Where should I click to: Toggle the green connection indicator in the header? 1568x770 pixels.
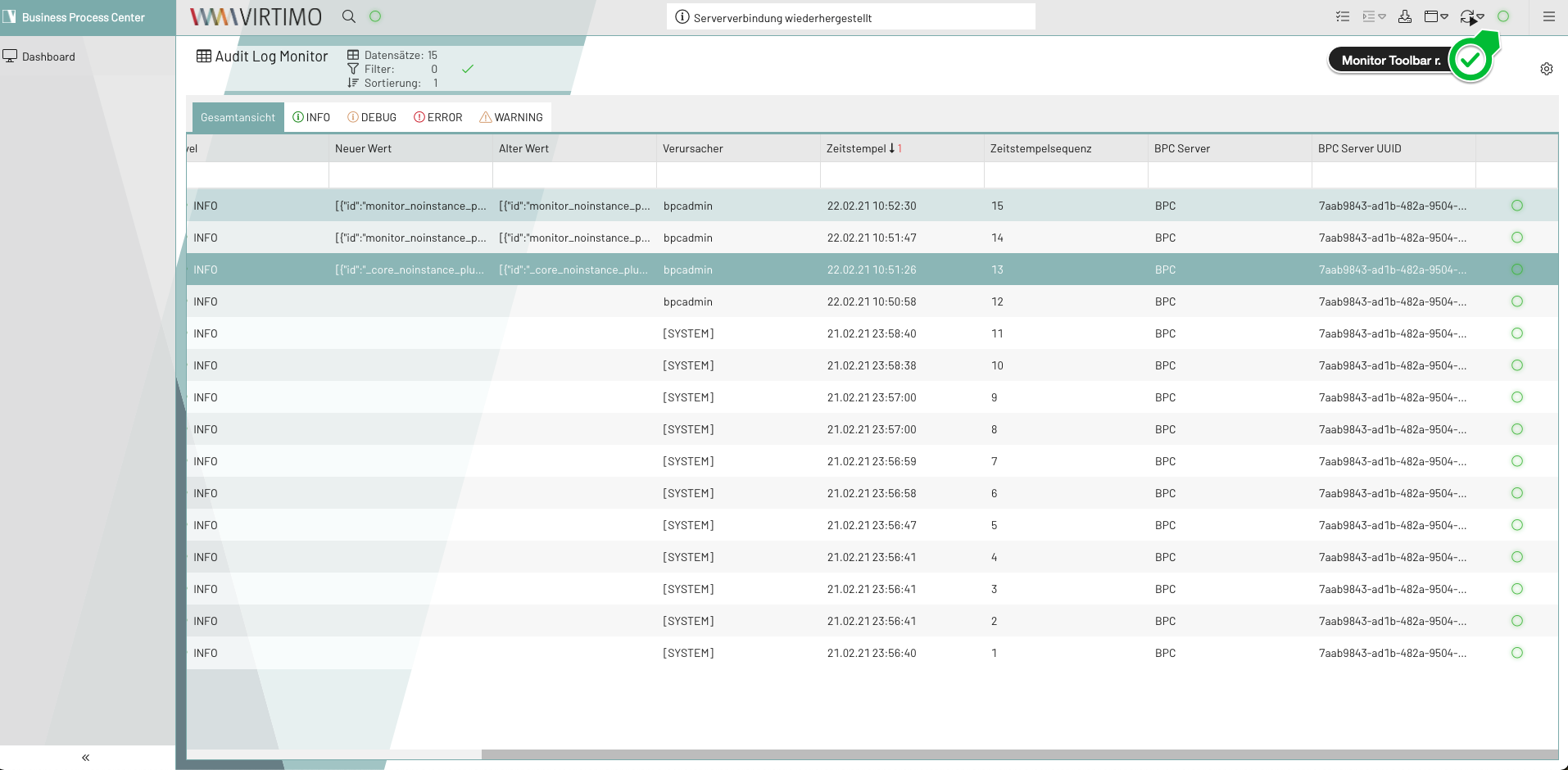coord(1502,16)
